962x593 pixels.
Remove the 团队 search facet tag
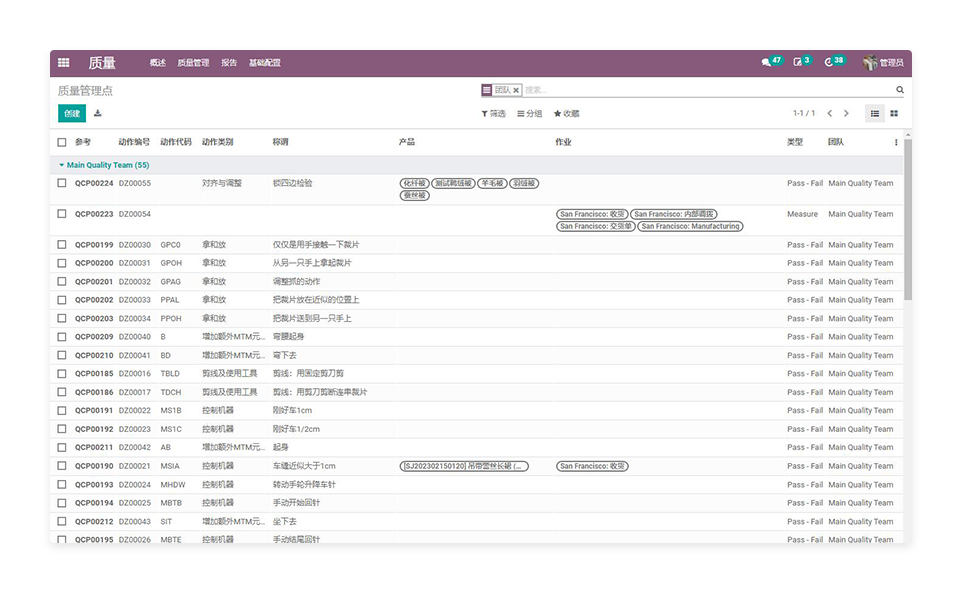pos(516,90)
